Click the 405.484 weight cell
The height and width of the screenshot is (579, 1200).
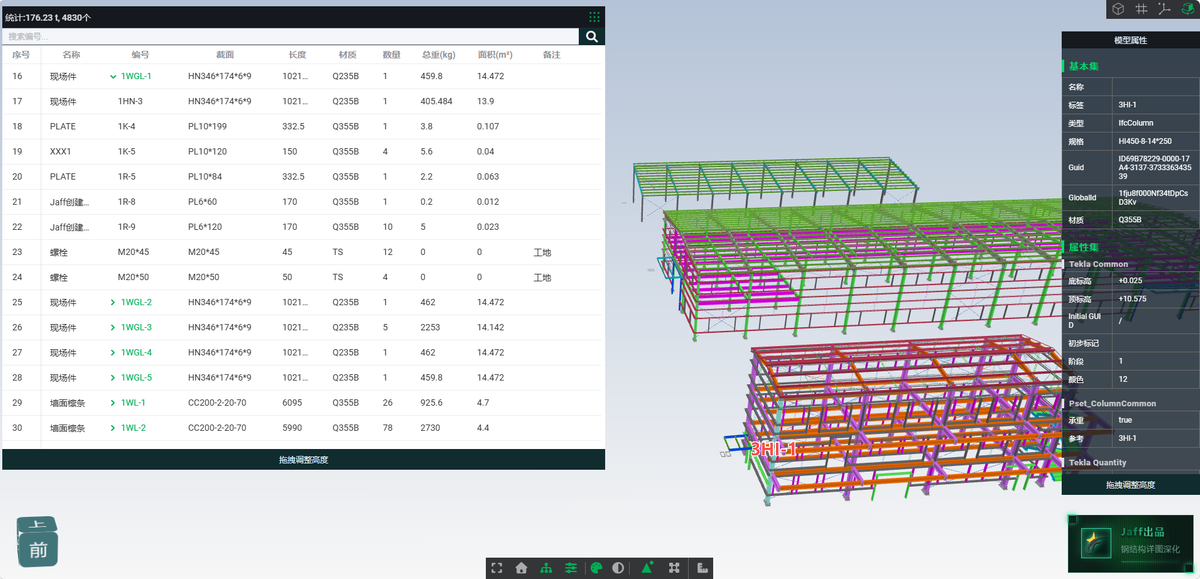[437, 101]
